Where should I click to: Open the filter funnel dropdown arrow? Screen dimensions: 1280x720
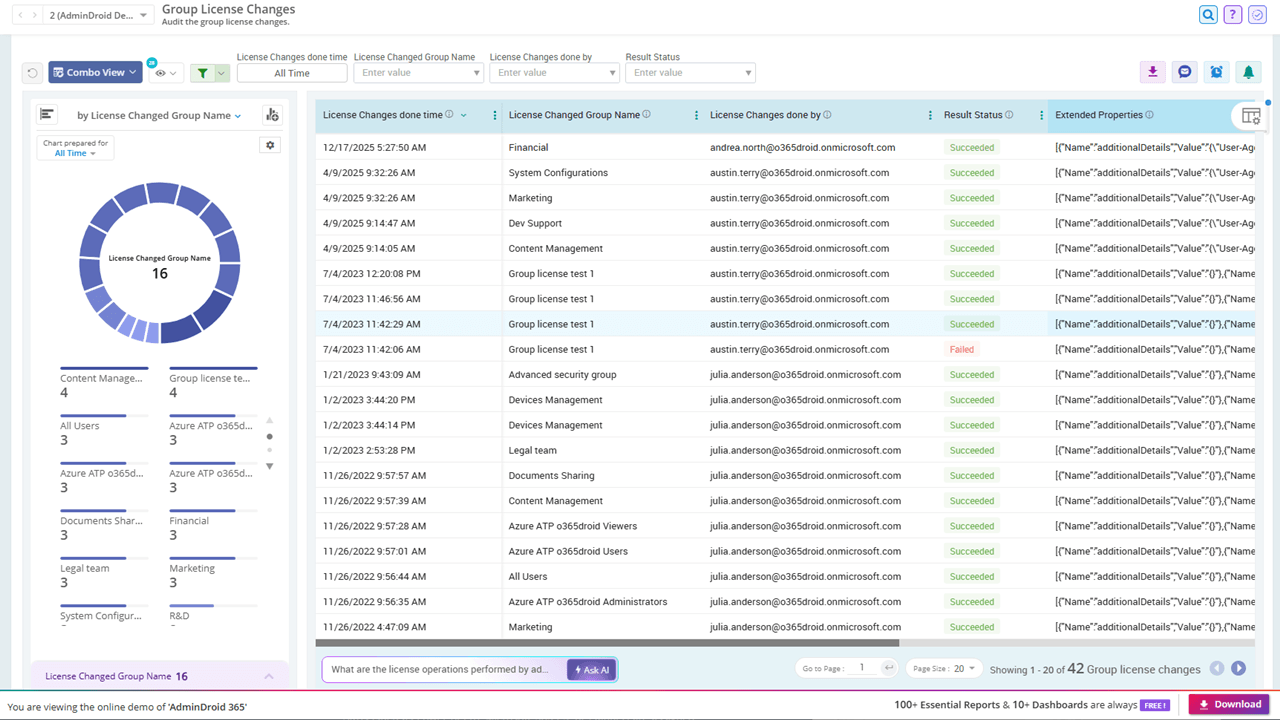[x=222, y=73]
